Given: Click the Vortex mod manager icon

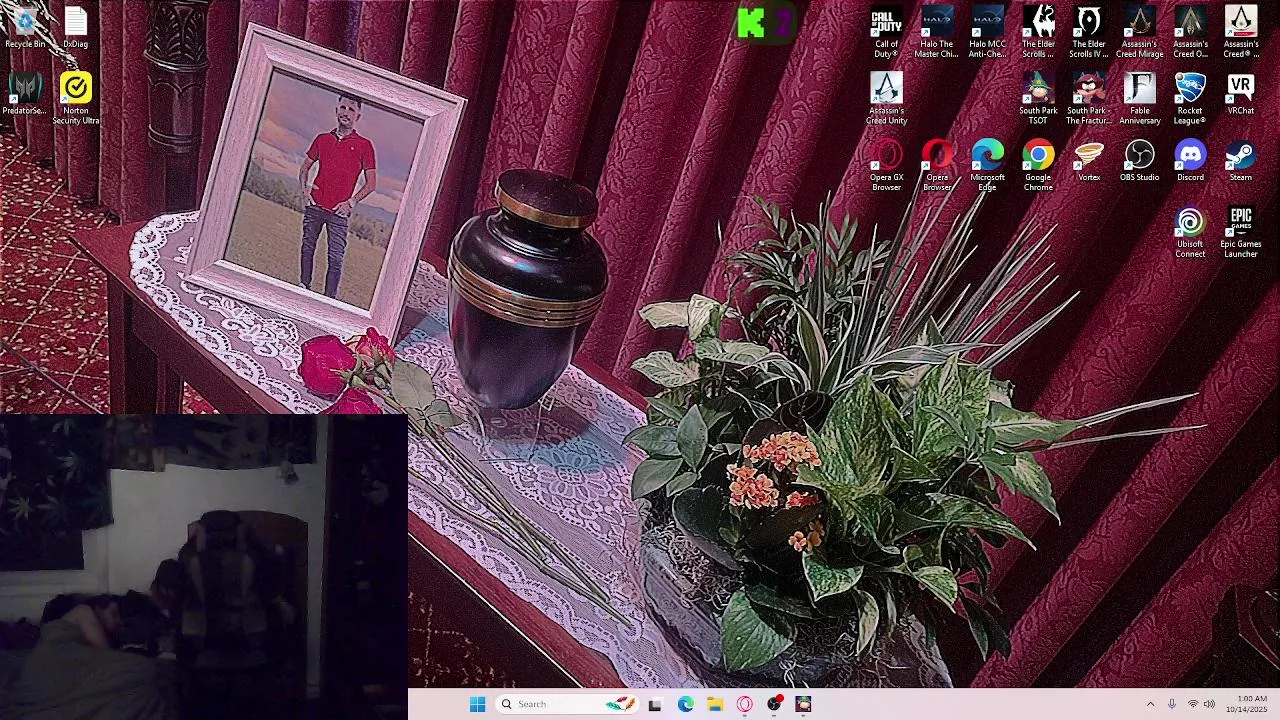Looking at the screenshot, I should point(1089,162).
